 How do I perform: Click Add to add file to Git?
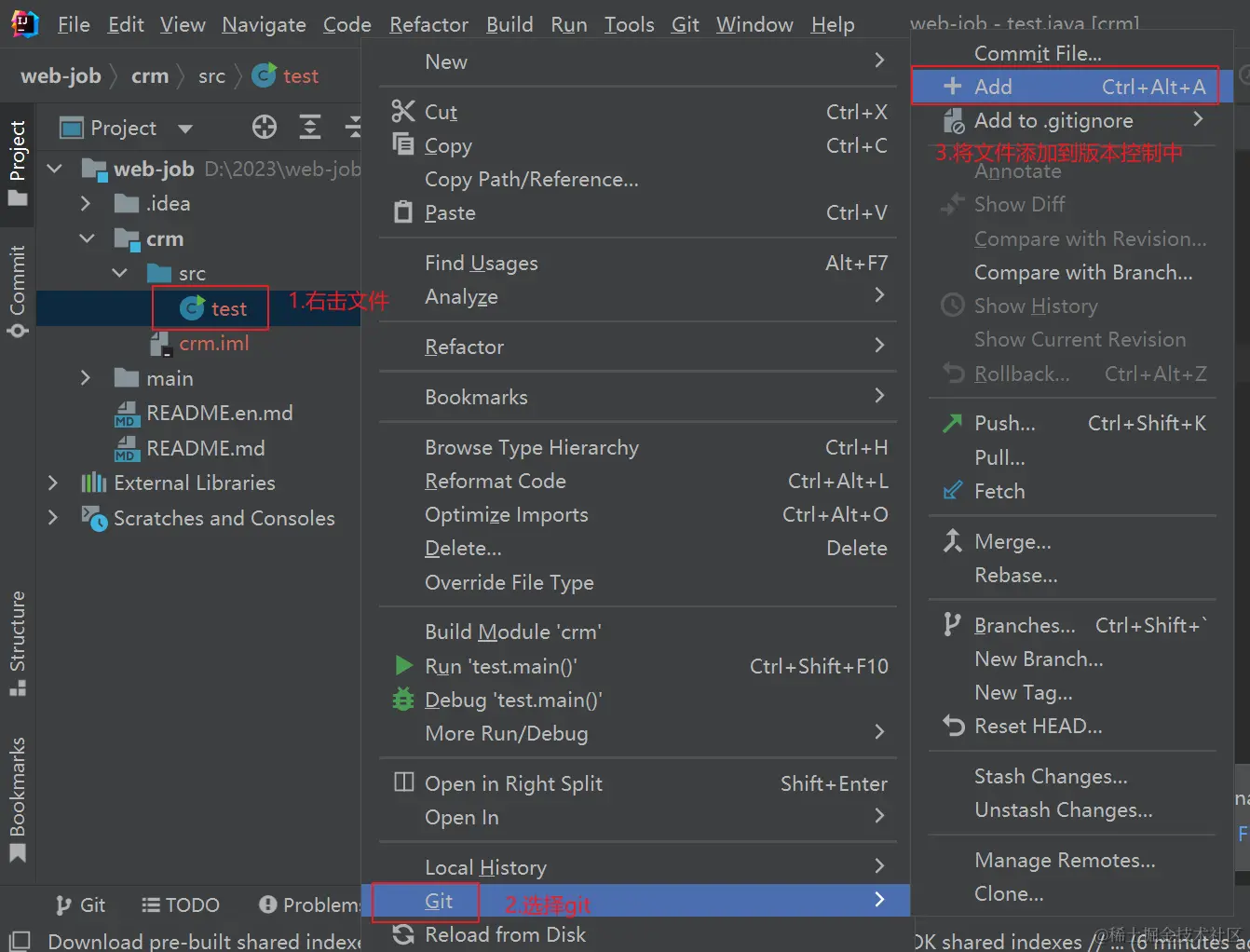1072,87
